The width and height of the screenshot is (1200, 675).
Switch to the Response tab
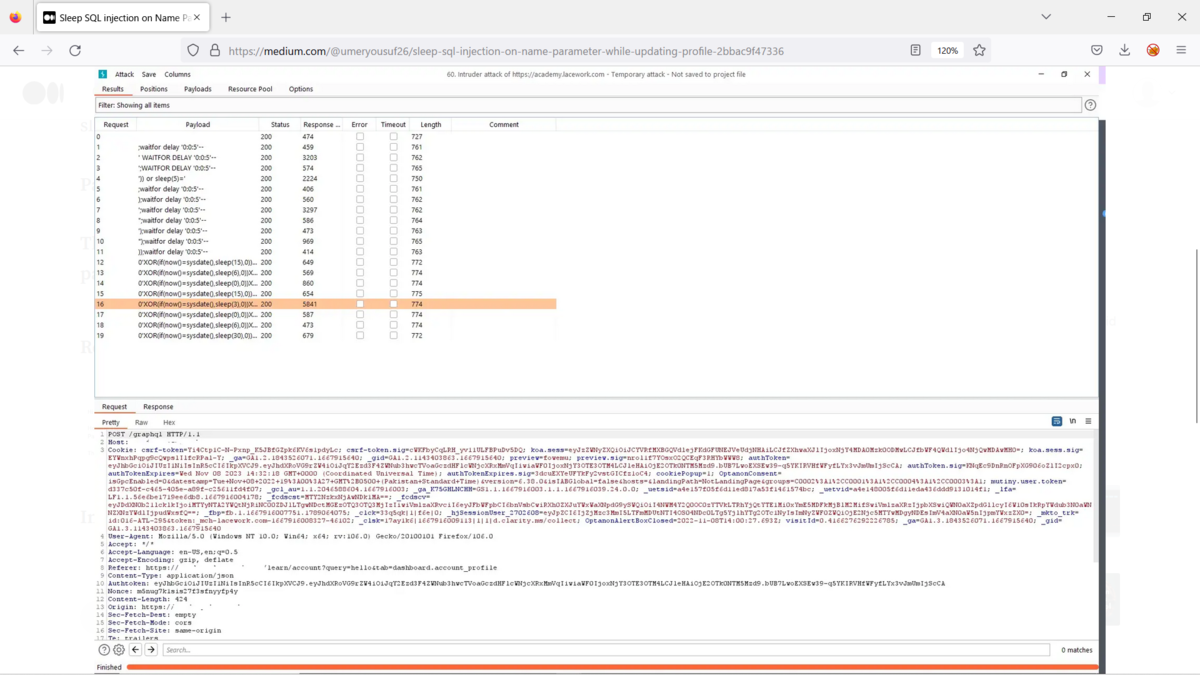click(x=158, y=407)
